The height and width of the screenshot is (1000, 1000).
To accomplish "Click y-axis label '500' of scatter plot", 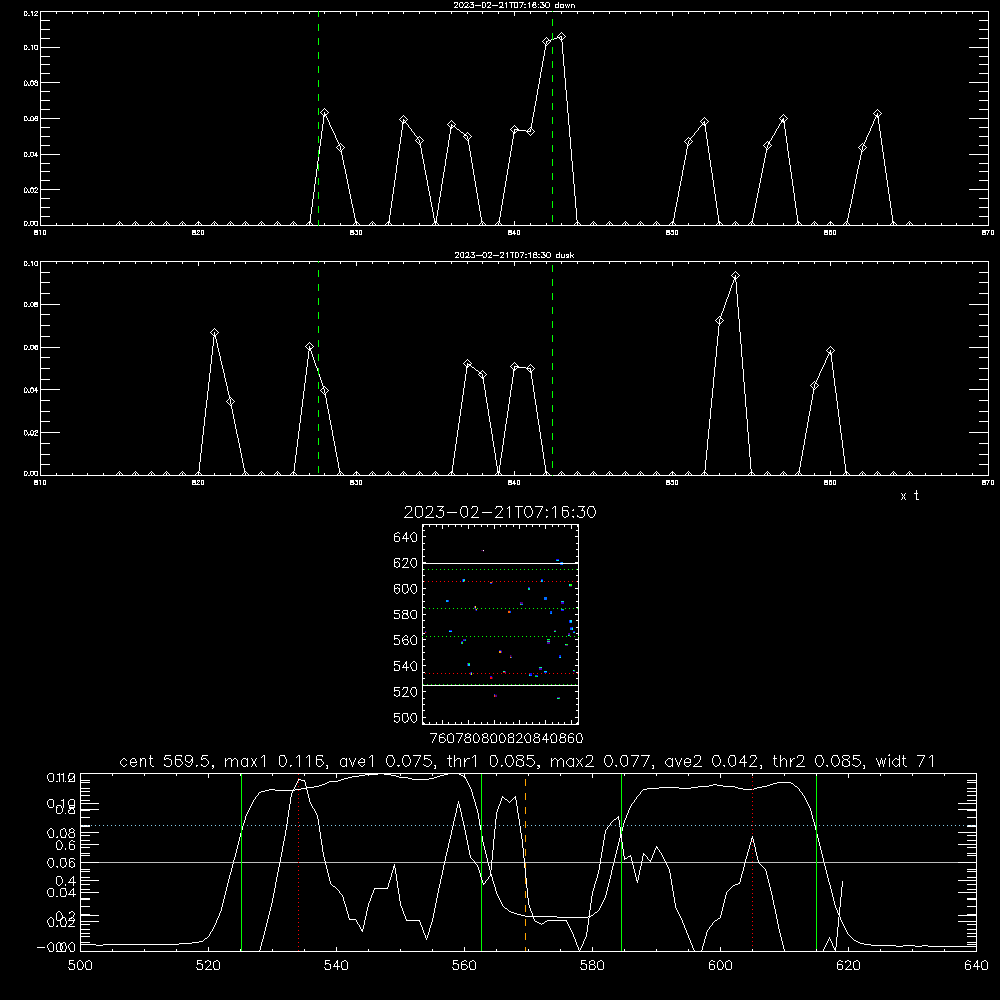I will coord(406,718).
